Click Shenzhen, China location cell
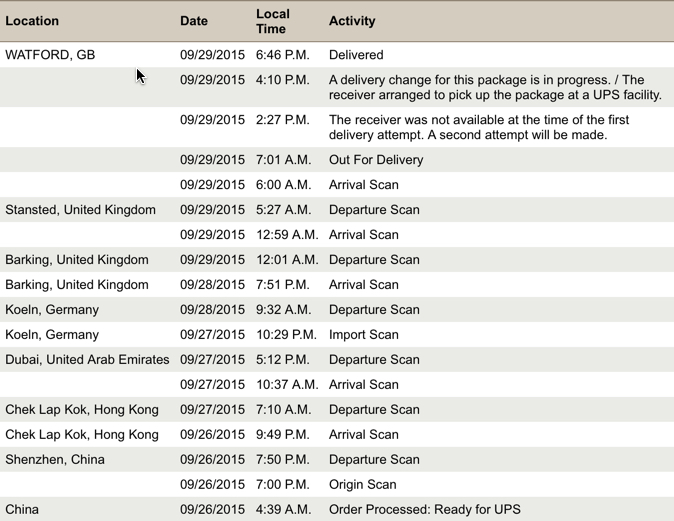The width and height of the screenshot is (674, 521). pyautogui.click(x=55, y=459)
